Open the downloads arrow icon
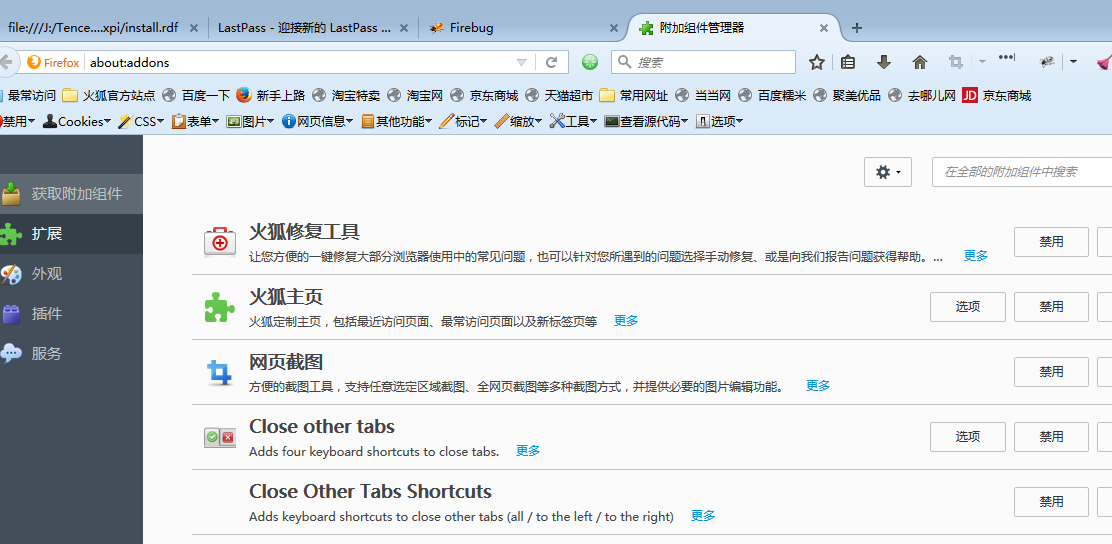Image resolution: width=1112 pixels, height=544 pixels. (x=884, y=62)
